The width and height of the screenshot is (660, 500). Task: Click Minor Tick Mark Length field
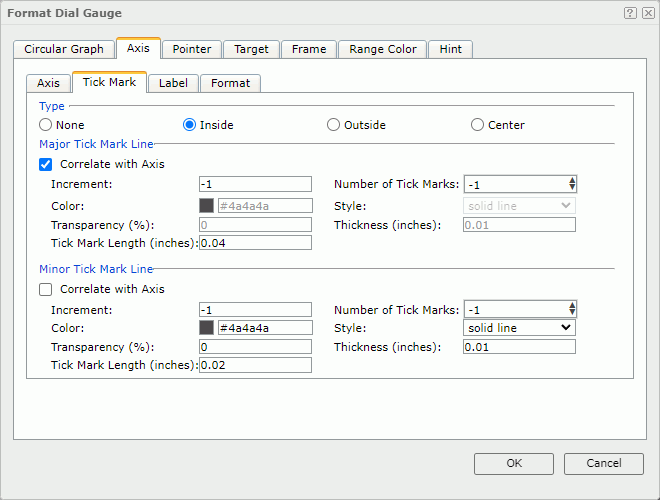click(255, 365)
